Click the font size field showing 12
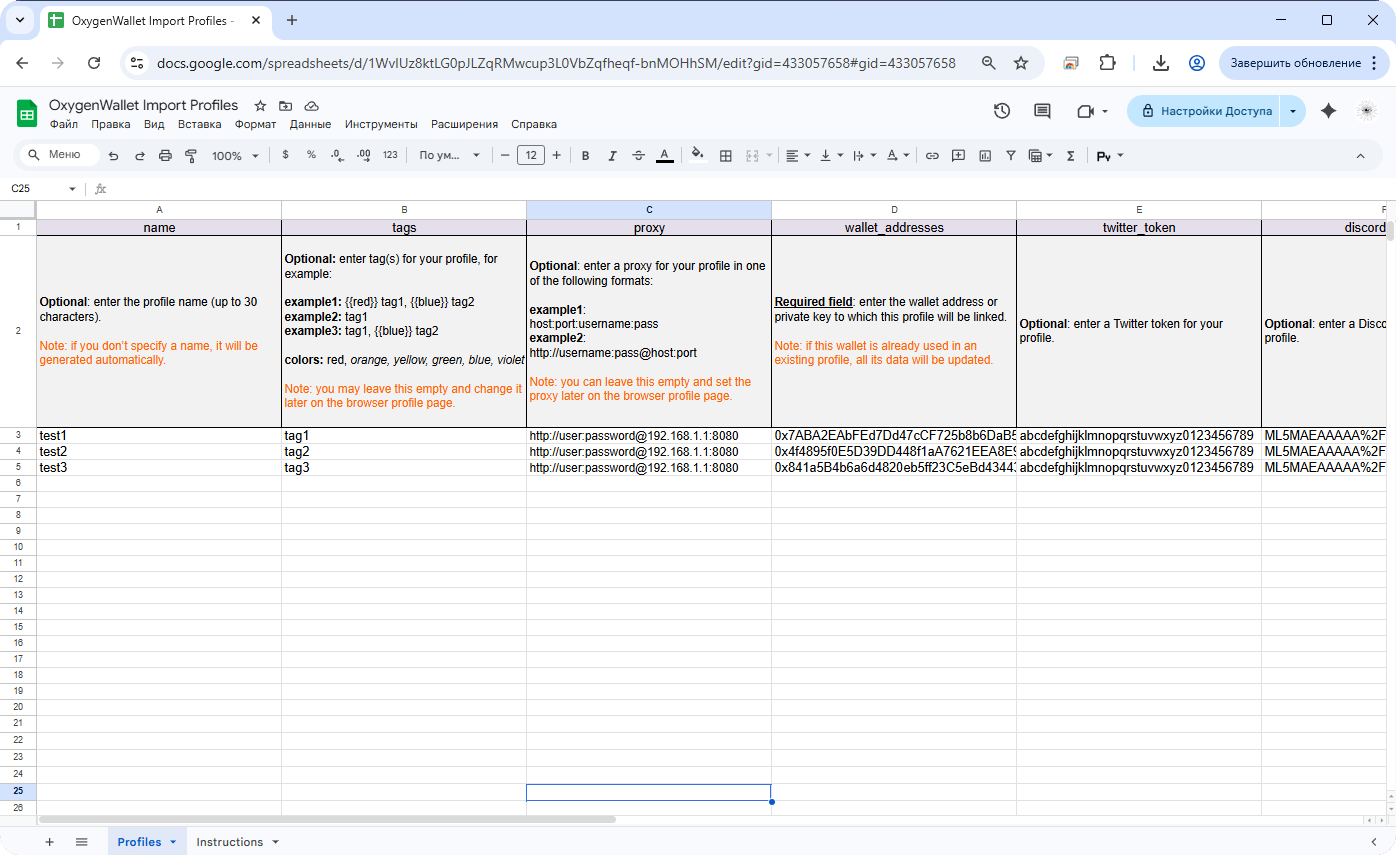1396x855 pixels. coord(531,155)
